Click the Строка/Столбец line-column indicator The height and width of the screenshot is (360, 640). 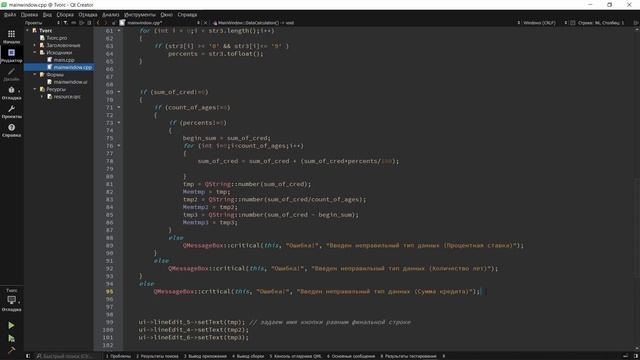pyautogui.click(x=601, y=23)
